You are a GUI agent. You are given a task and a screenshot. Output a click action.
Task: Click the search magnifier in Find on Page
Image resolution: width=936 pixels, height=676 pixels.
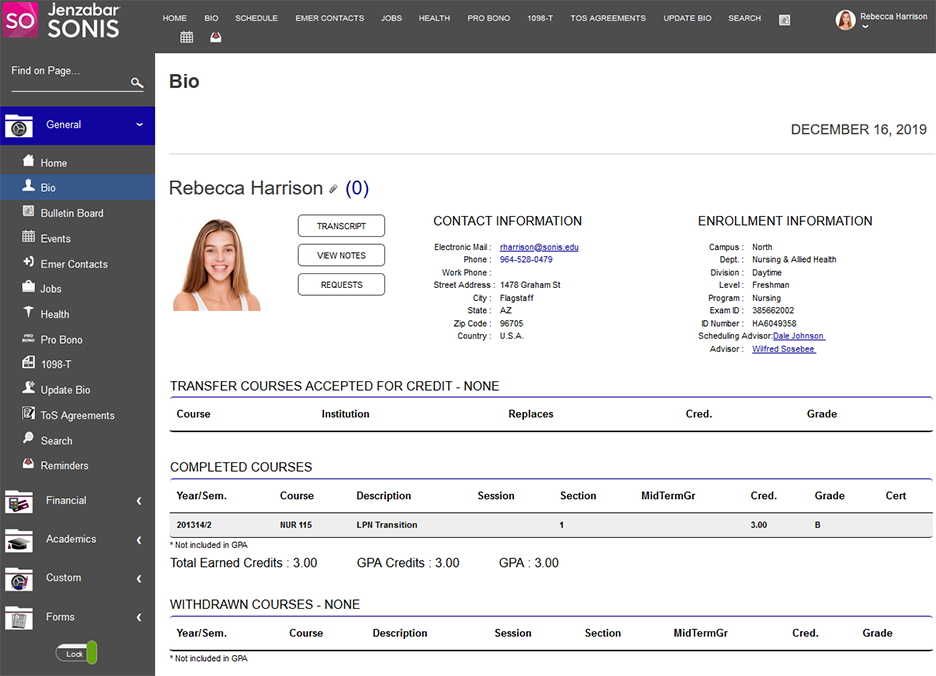point(137,84)
